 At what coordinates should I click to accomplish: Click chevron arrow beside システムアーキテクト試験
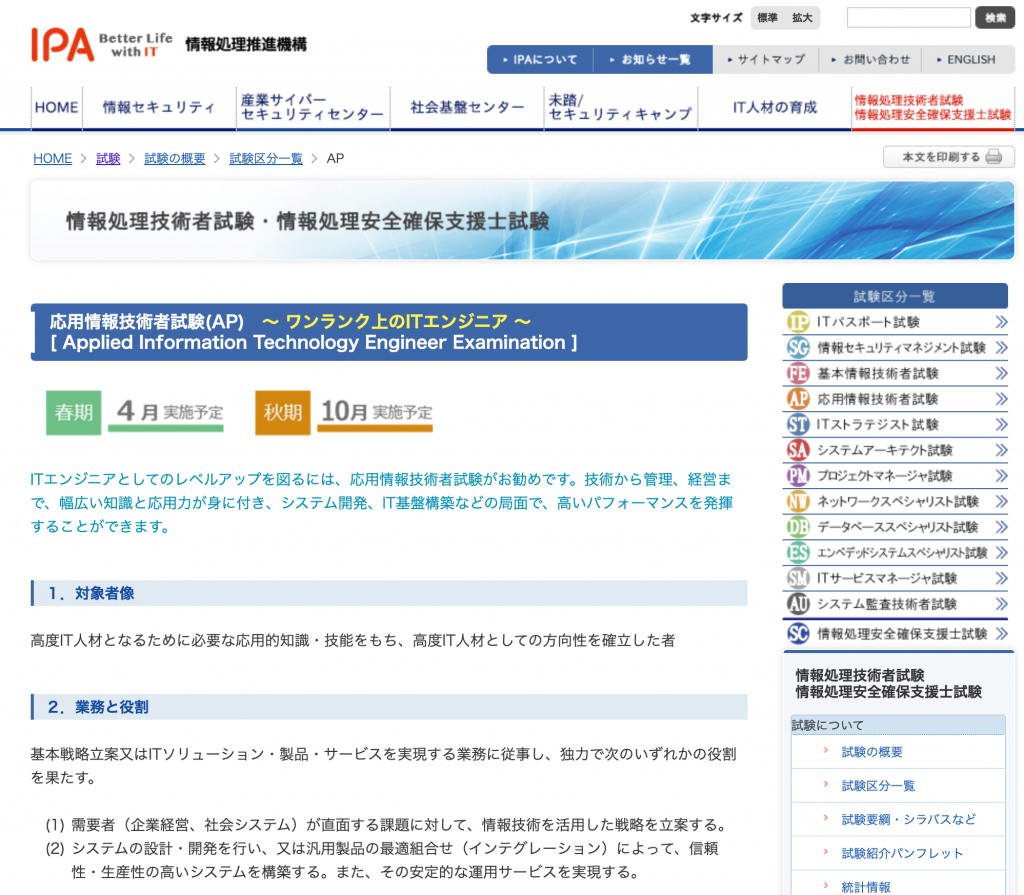[x=1001, y=450]
